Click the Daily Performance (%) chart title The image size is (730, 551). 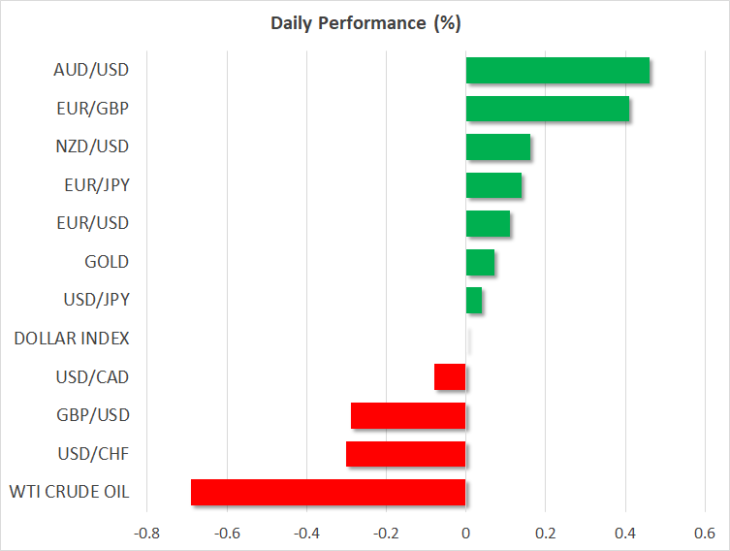tap(365, 23)
